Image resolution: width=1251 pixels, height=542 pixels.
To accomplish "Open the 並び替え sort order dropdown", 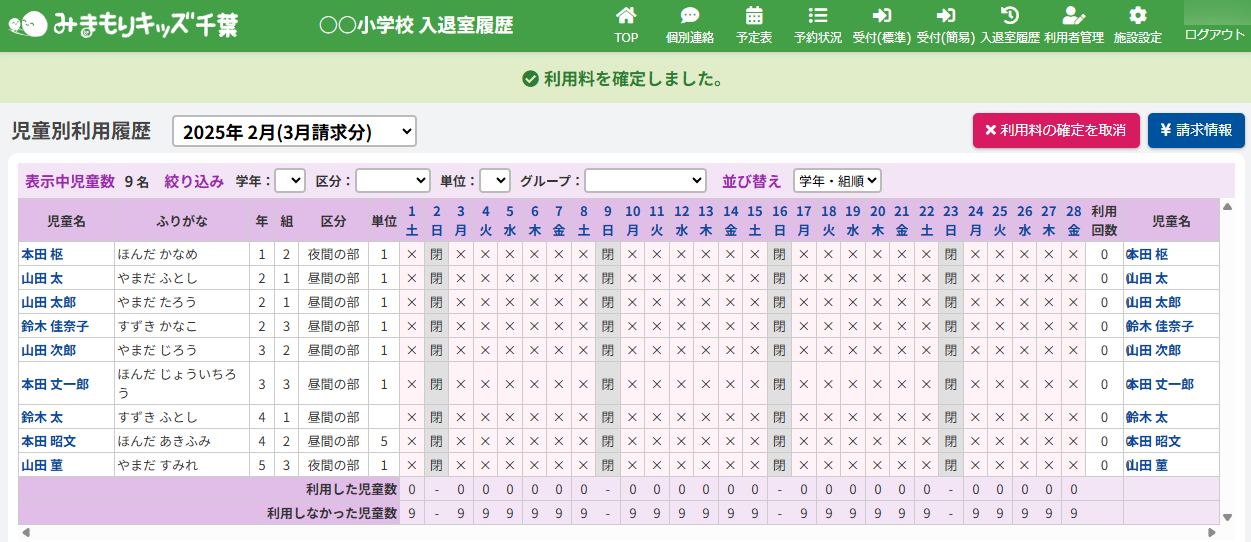I will pyautogui.click(x=837, y=181).
